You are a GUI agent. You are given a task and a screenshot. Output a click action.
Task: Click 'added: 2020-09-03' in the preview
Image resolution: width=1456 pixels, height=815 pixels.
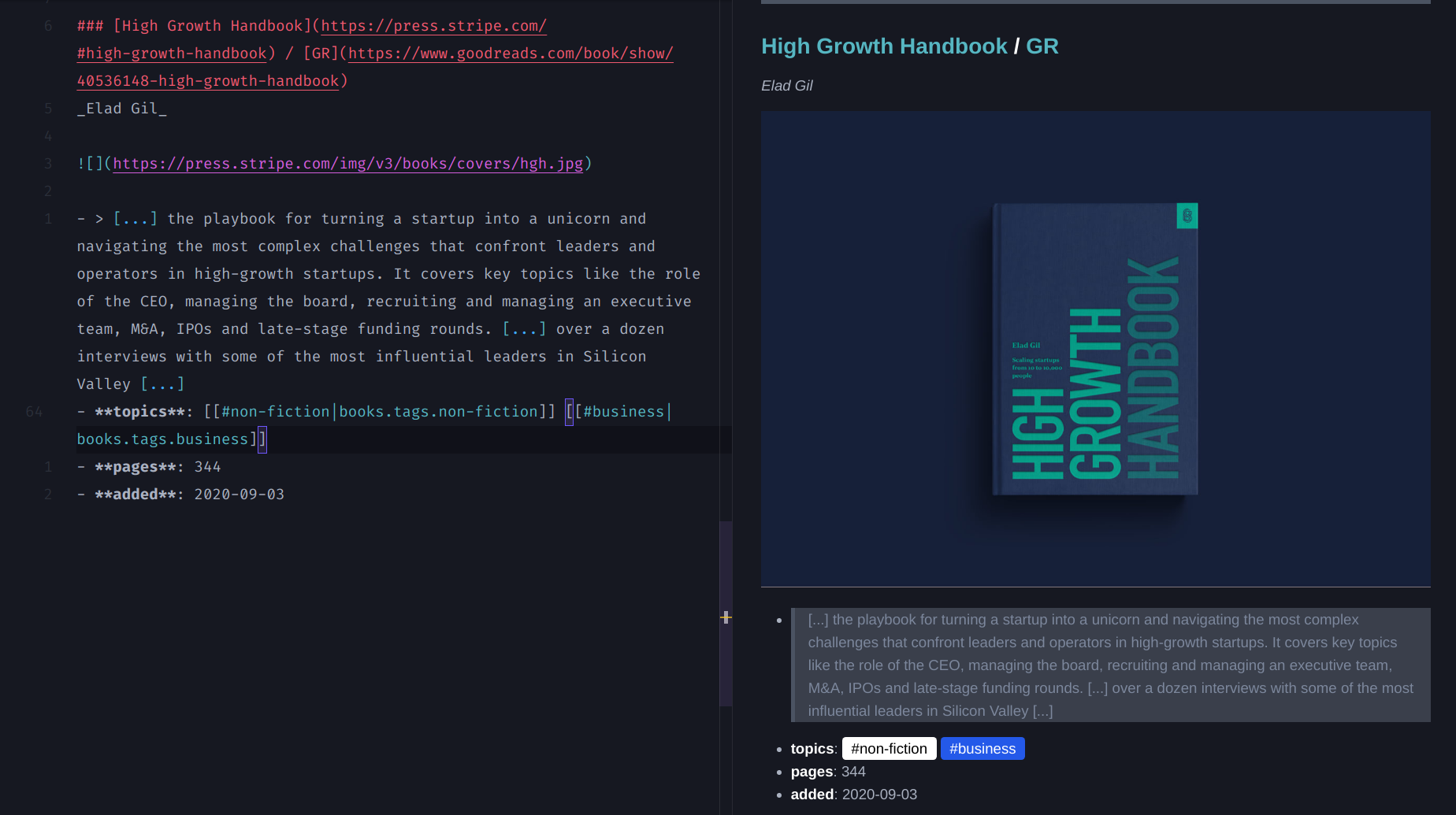tap(854, 795)
